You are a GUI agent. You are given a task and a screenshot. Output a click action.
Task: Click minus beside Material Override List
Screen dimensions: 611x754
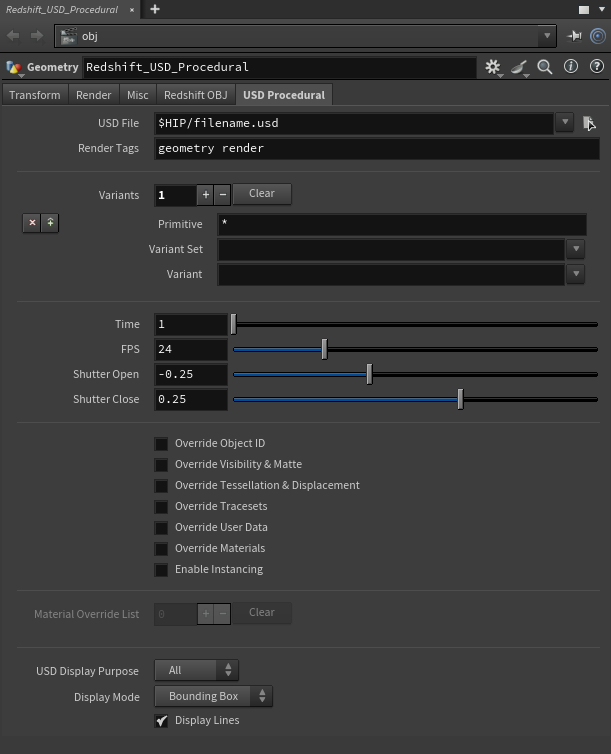tap(223, 614)
